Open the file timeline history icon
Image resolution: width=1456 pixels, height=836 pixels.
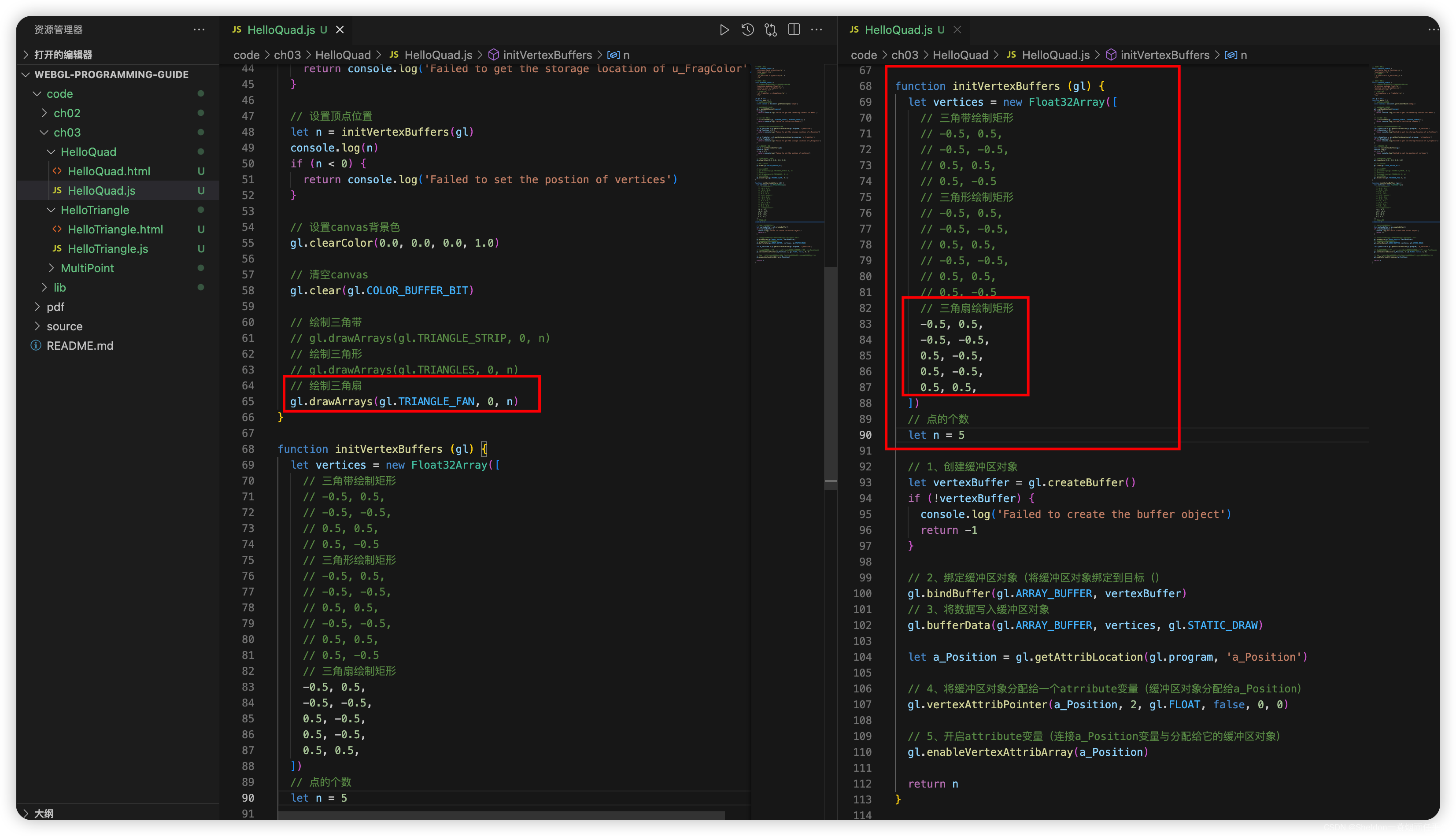(747, 30)
